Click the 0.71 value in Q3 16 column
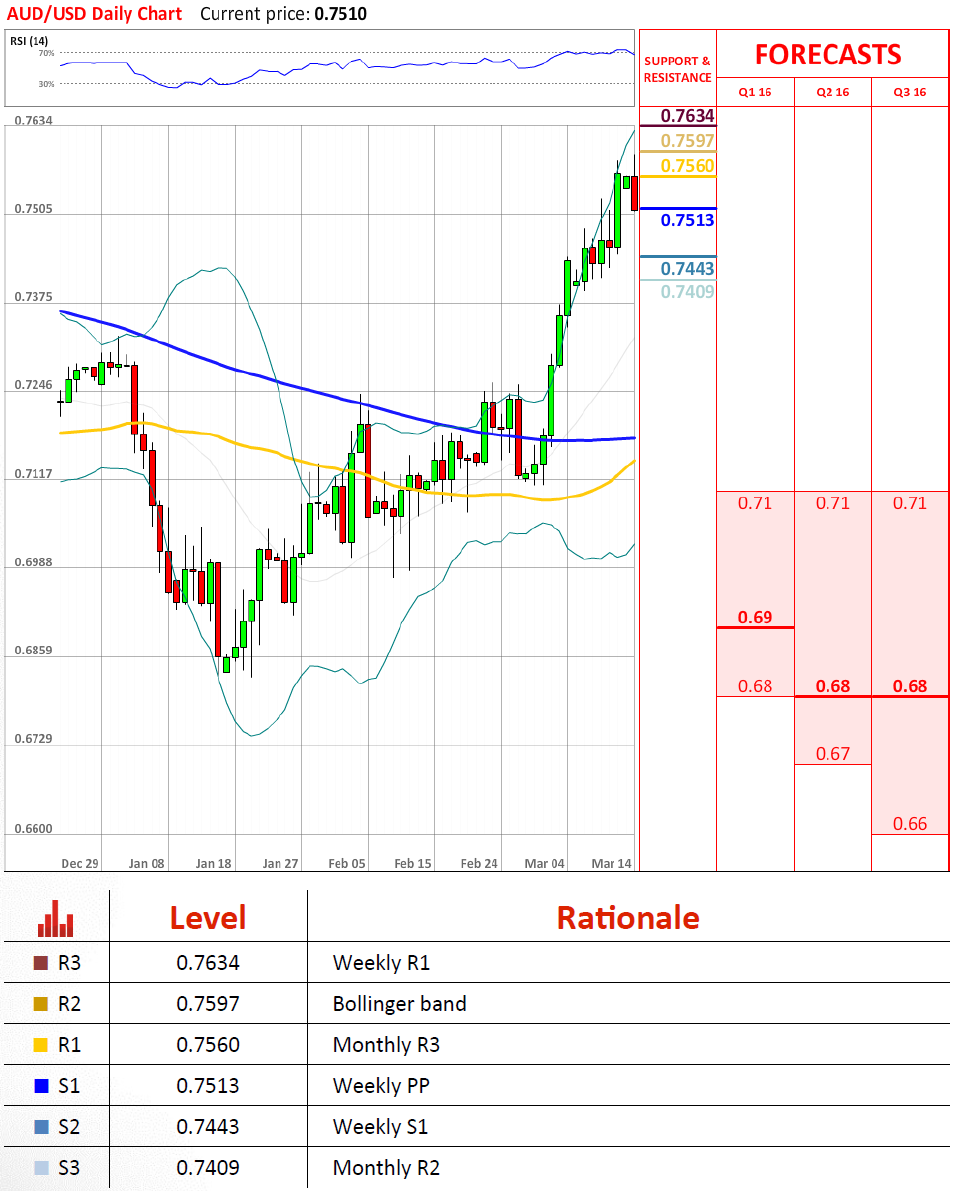Screen dimensions: 956x1191 (x=910, y=503)
